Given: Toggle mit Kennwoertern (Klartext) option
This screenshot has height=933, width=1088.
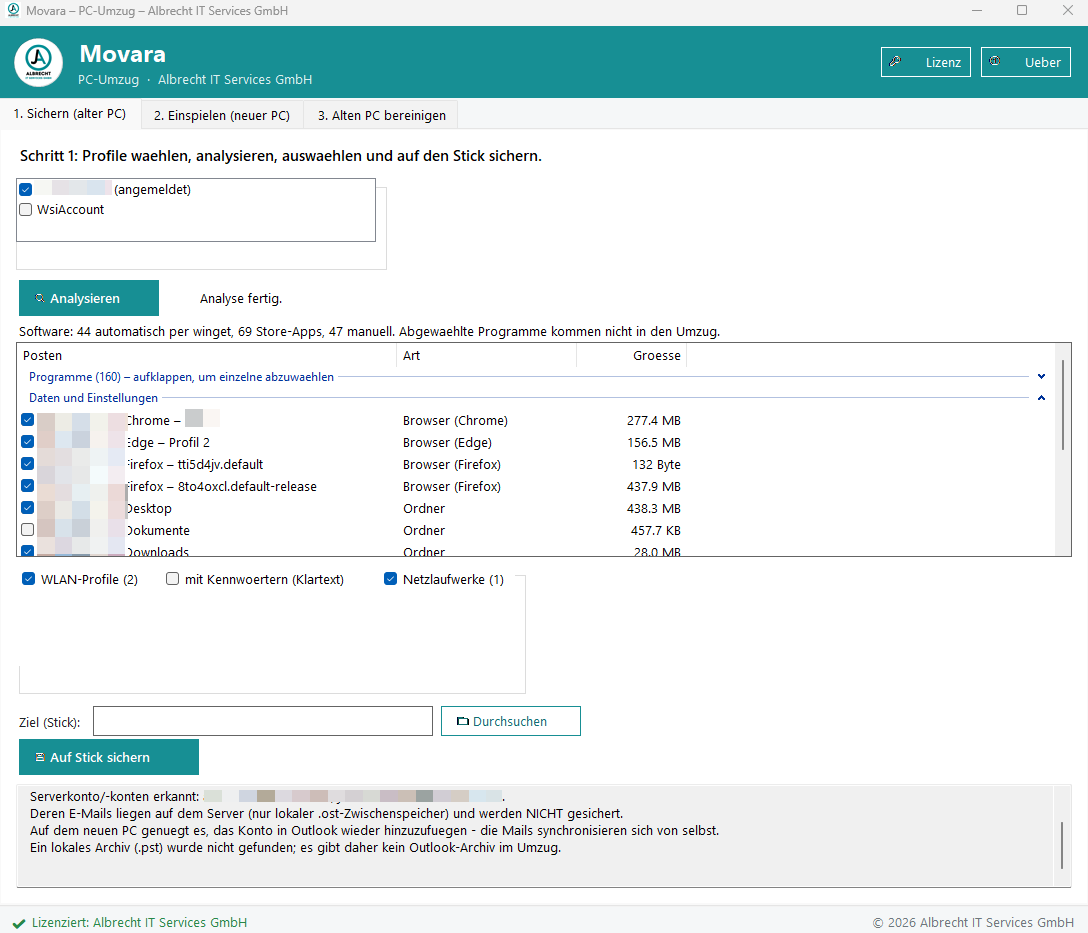Looking at the screenshot, I should point(172,579).
